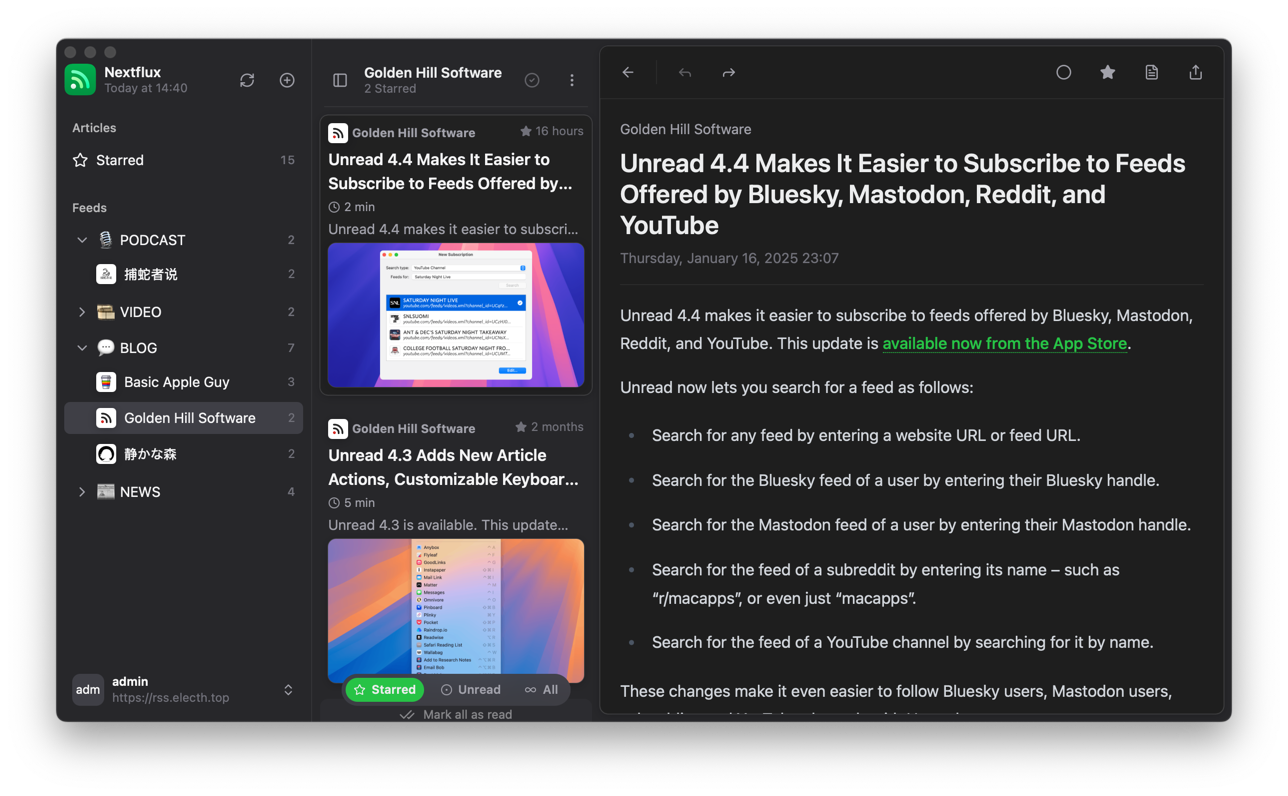Select the Golden Hill Software feed in sidebar
The height and width of the screenshot is (796, 1288).
[x=184, y=418]
